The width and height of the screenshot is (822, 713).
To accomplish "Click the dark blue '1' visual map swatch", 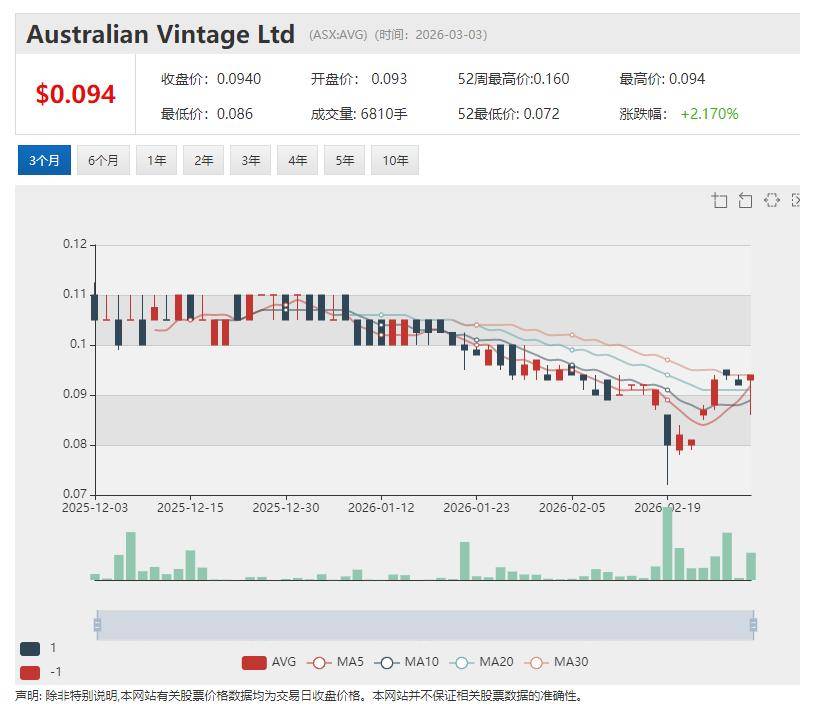I will coord(30,648).
